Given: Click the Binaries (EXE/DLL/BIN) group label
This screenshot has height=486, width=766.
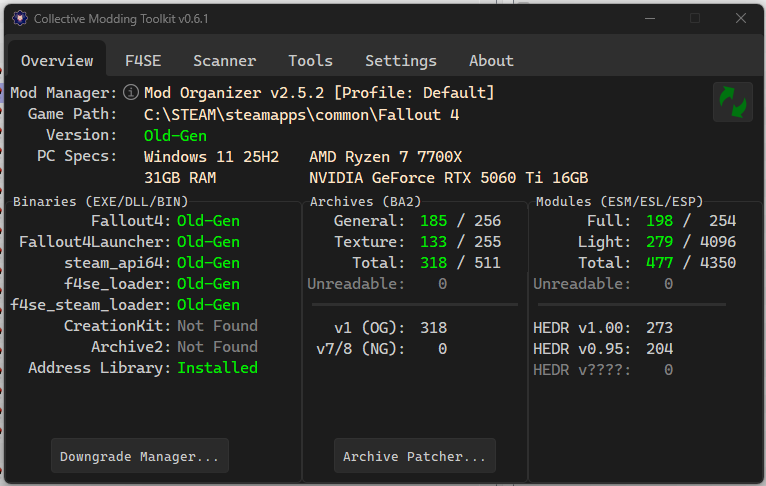Looking at the screenshot, I should 101,201.
